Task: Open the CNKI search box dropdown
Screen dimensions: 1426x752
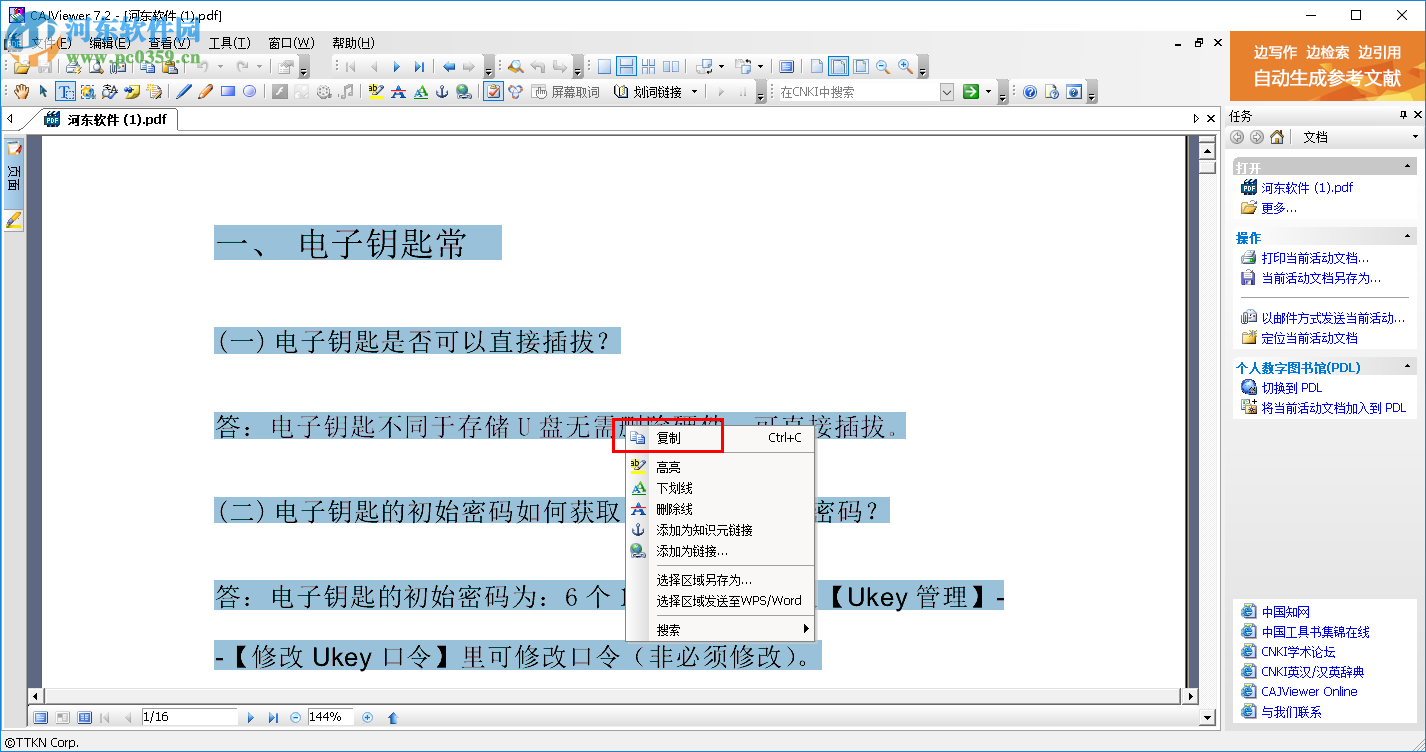Action: (x=947, y=92)
